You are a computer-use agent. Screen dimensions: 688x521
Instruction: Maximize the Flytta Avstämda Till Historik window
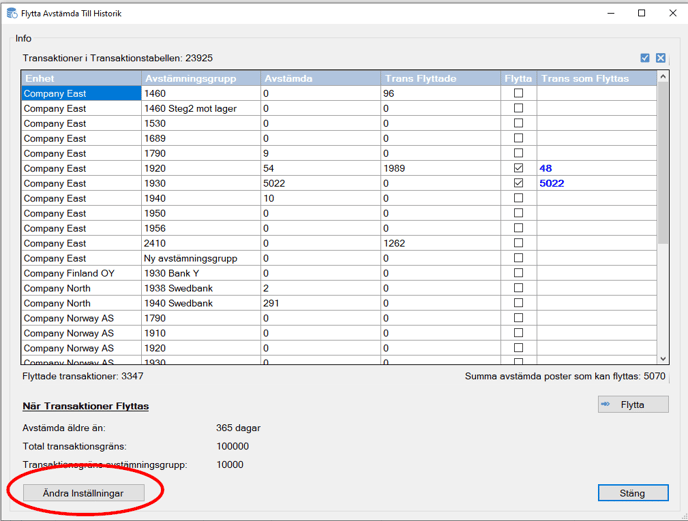pos(641,13)
